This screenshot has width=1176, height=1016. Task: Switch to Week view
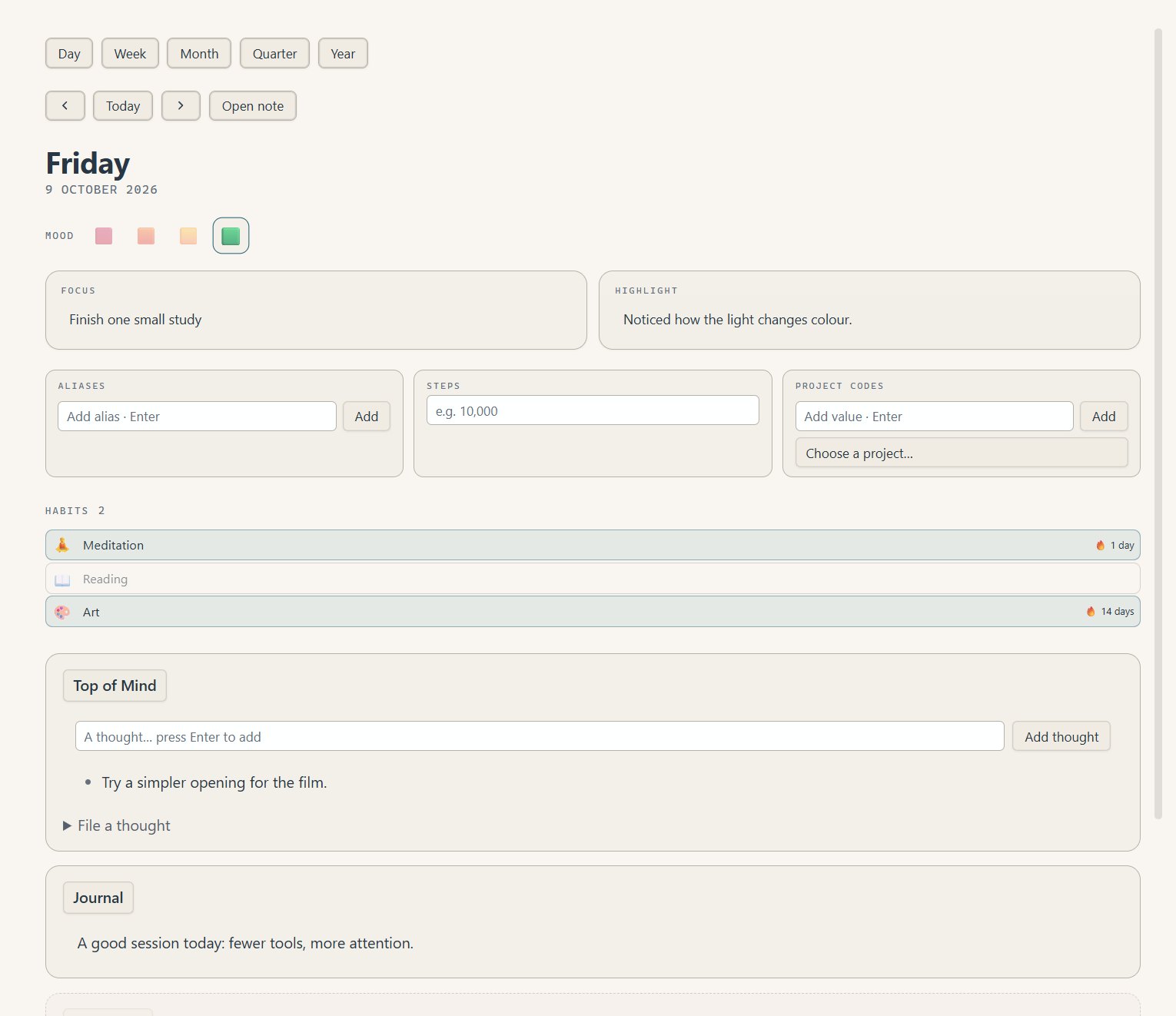point(130,54)
